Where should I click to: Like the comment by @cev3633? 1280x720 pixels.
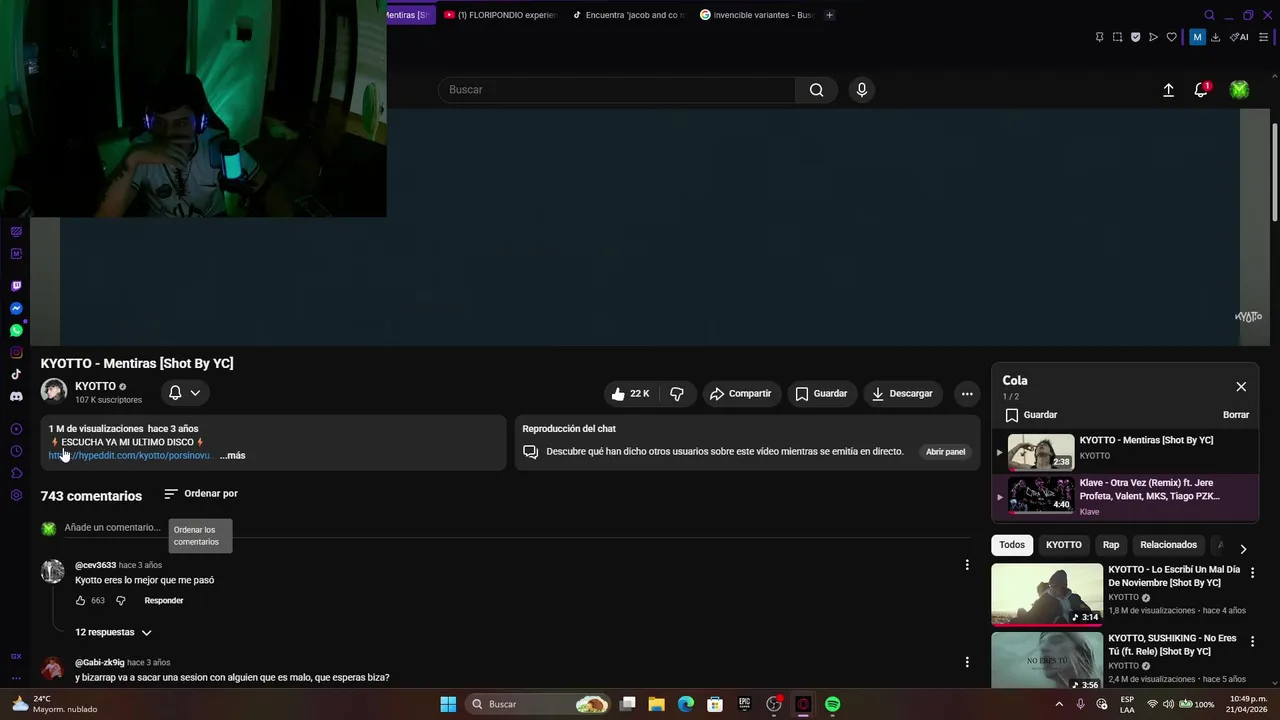point(80,601)
